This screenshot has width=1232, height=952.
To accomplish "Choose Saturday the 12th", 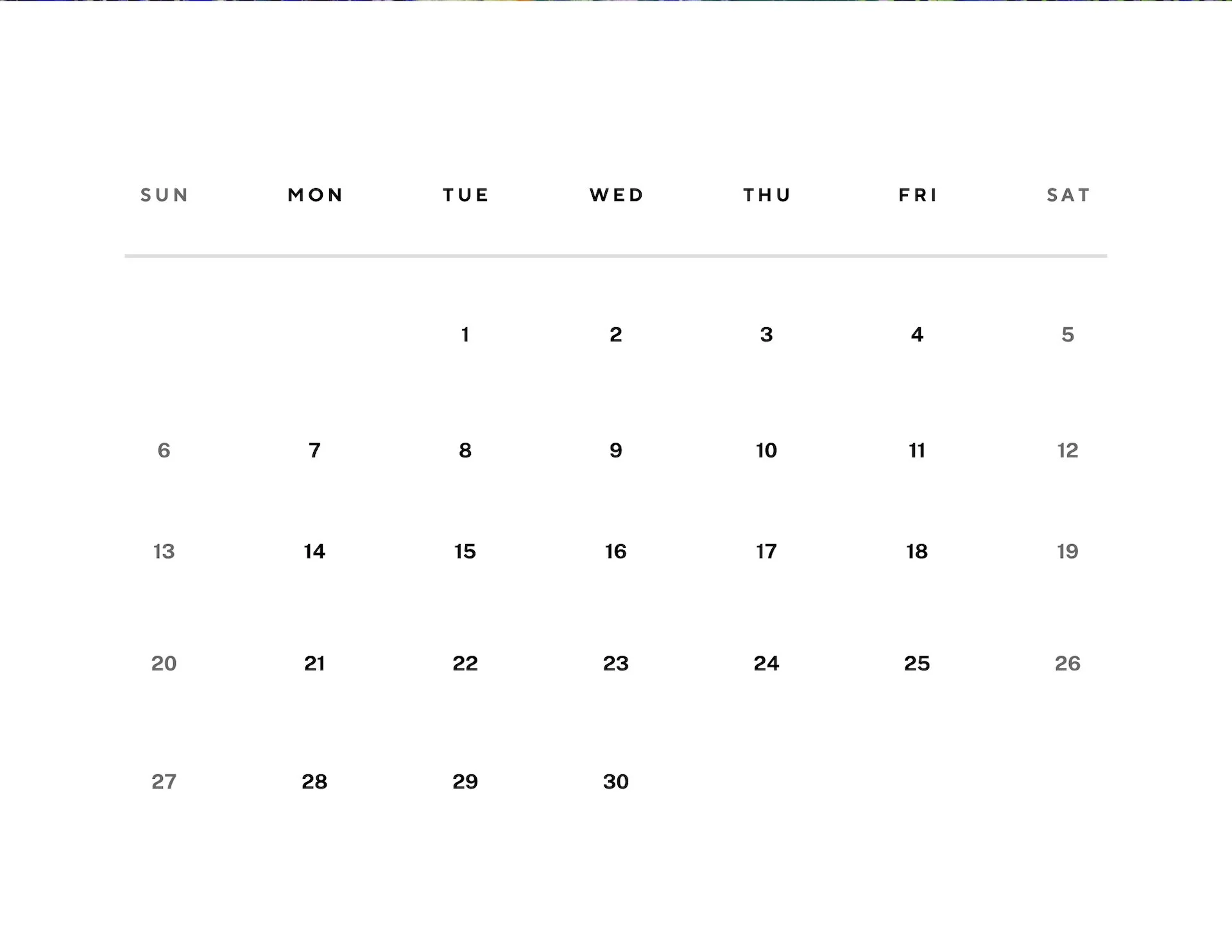I will (x=1067, y=450).
